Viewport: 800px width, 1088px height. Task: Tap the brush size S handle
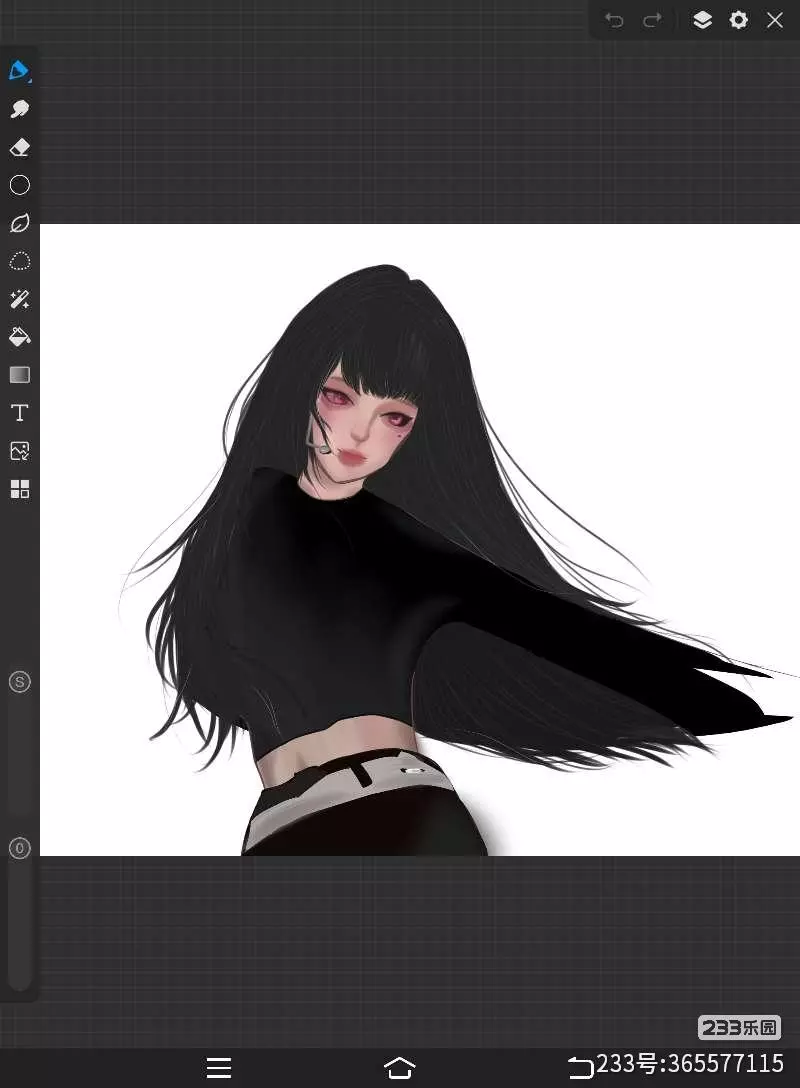tap(19, 682)
